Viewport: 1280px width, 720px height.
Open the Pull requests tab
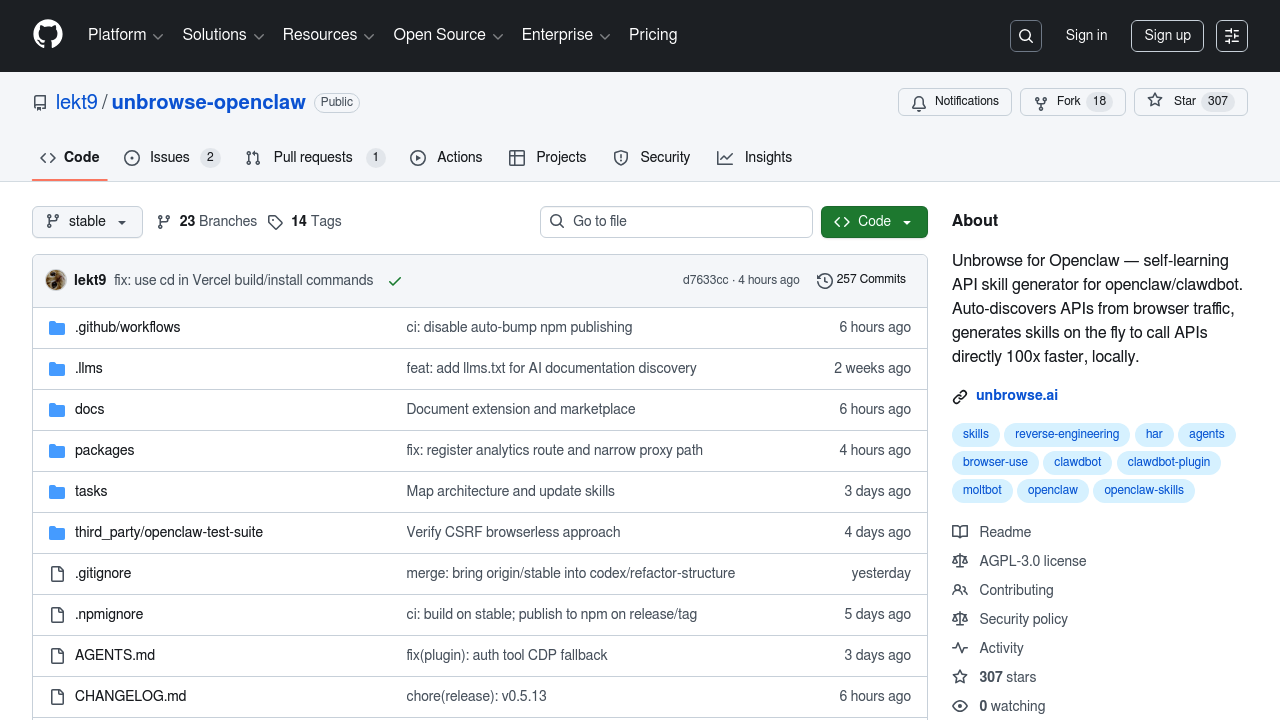tap(314, 158)
